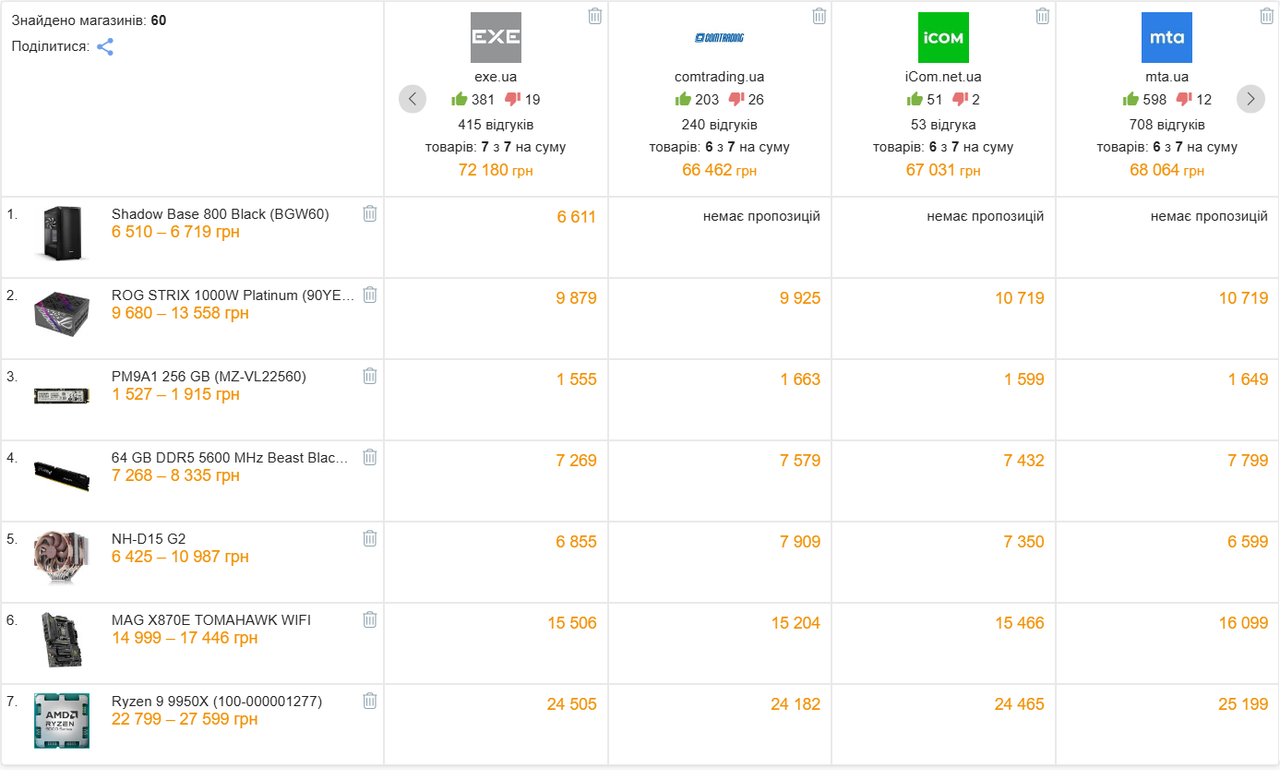Open iCom.net.ua store name link
Screen dimensions: 1280x770
point(943,77)
